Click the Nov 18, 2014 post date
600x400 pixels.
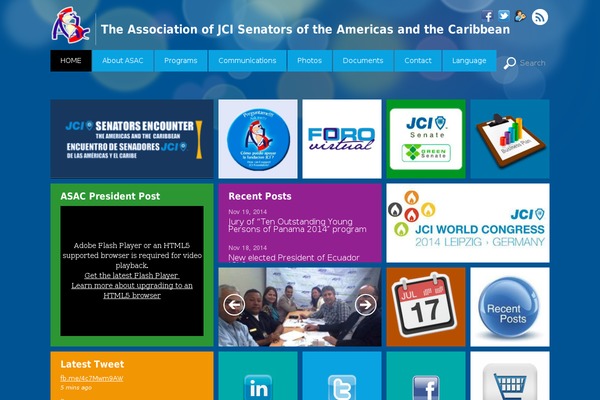point(248,248)
